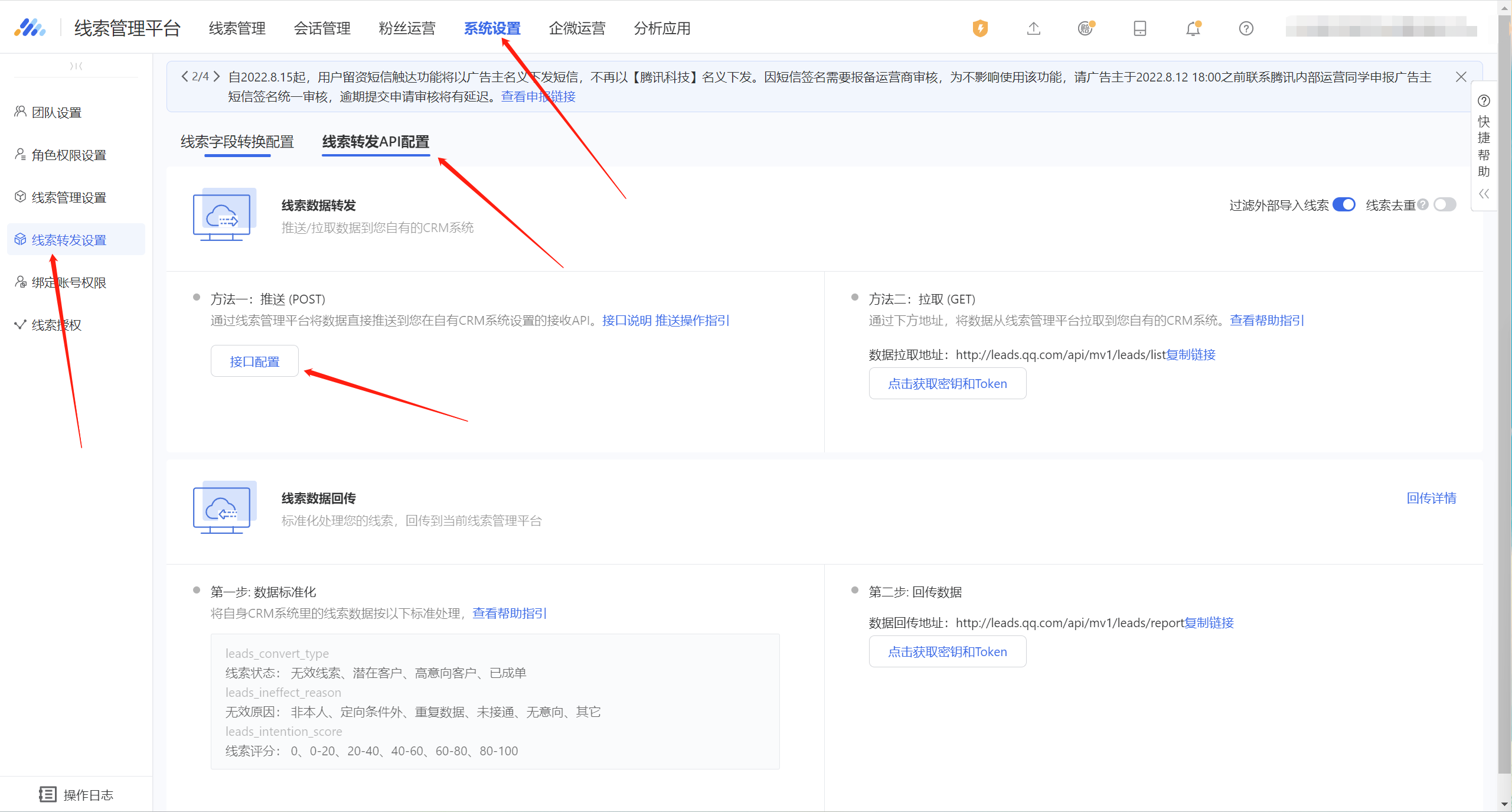Image resolution: width=1512 pixels, height=812 pixels.
Task: Select 团队设置 in the sidebar
Action: coord(56,112)
